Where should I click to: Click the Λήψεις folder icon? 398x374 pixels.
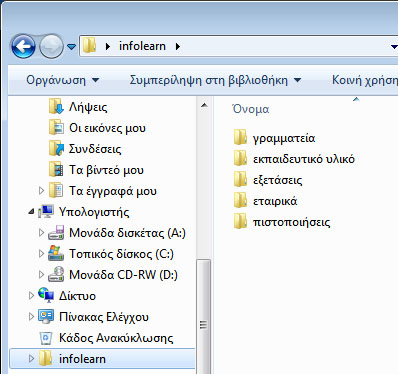(56, 107)
